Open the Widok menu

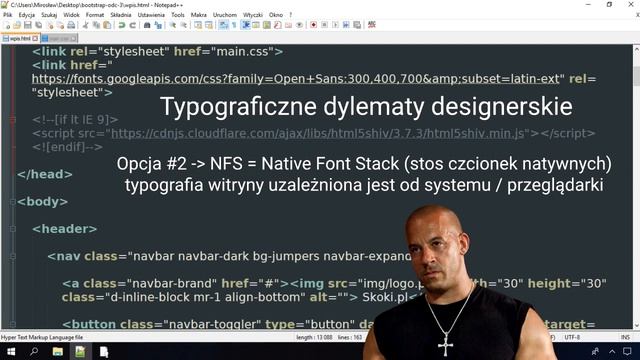[71, 15]
